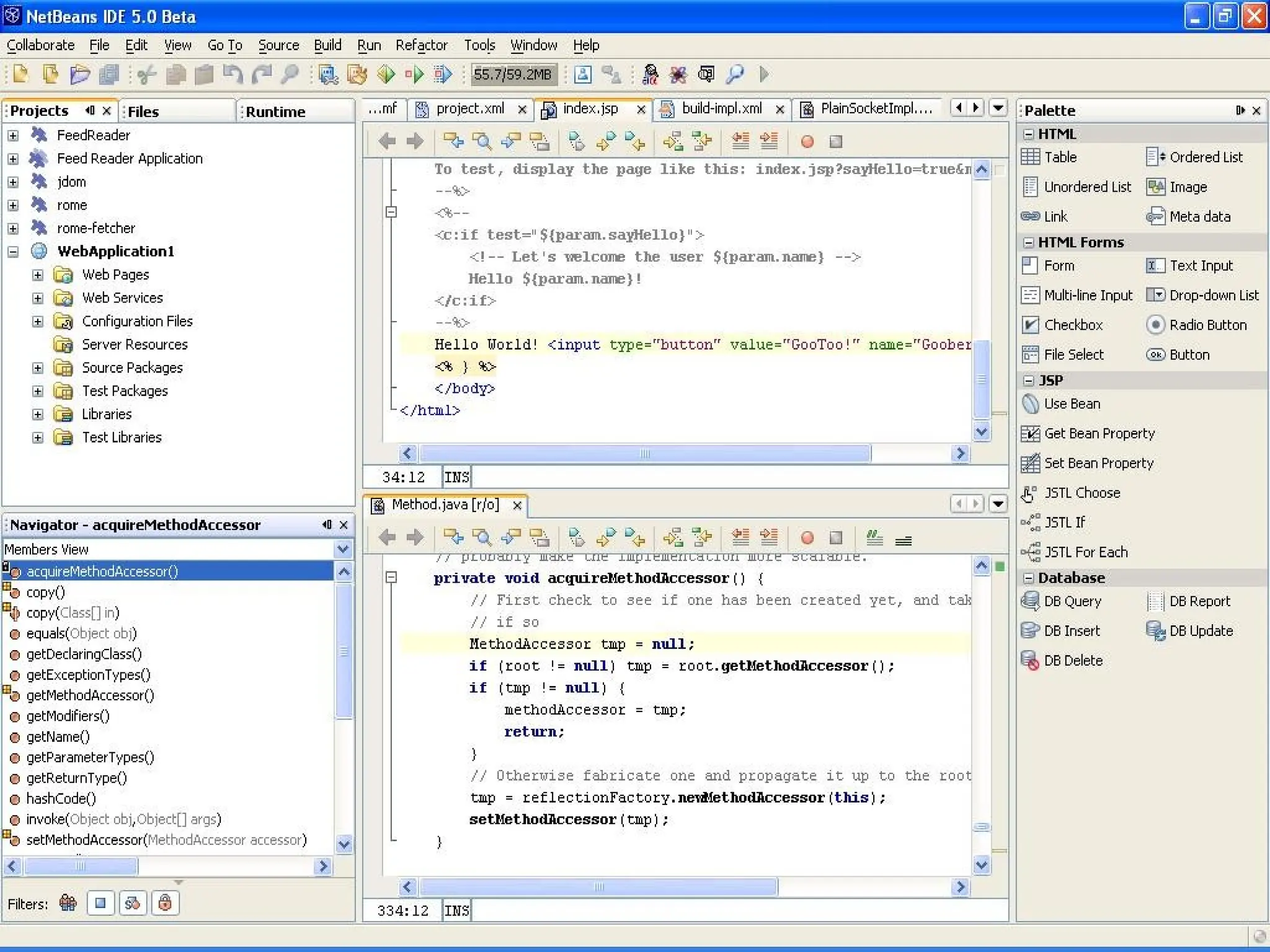This screenshot has height=952, width=1270.
Task: Toggle the show non-public members filter
Action: [x=164, y=904]
